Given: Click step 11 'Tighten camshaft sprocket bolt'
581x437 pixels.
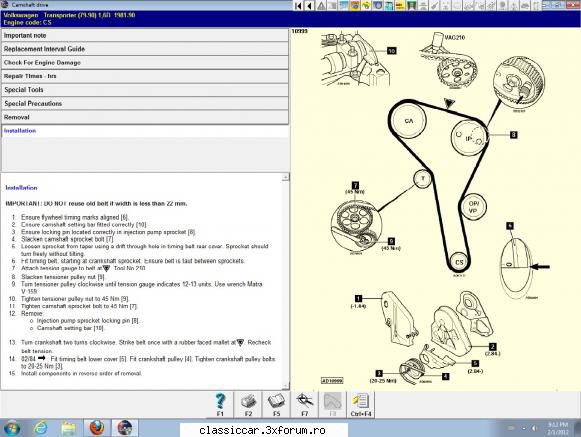Looking at the screenshot, I should (79, 306).
